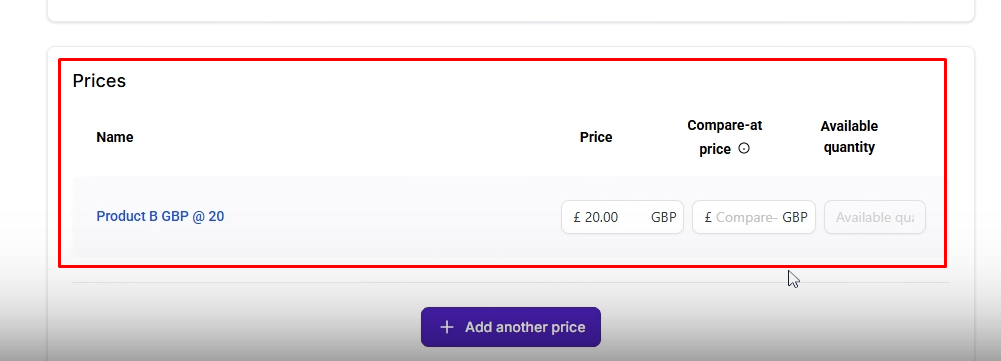Click the GBP suffix in the price field
The width and height of the screenshot is (1001, 361).
pyautogui.click(x=663, y=217)
